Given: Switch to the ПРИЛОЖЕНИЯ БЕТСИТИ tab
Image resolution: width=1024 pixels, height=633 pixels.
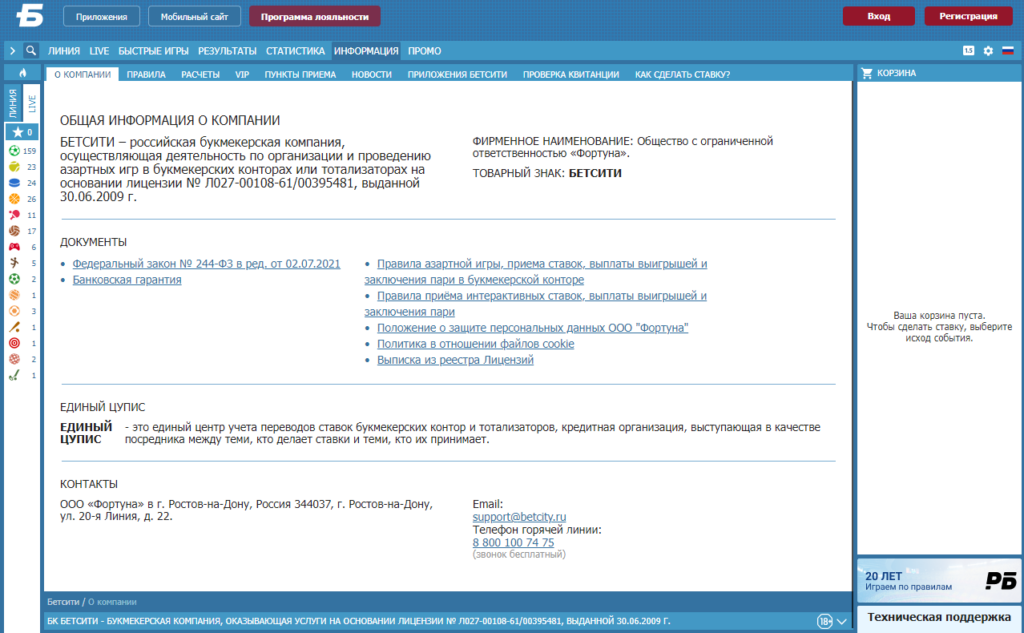Looking at the screenshot, I should click(x=457, y=74).
